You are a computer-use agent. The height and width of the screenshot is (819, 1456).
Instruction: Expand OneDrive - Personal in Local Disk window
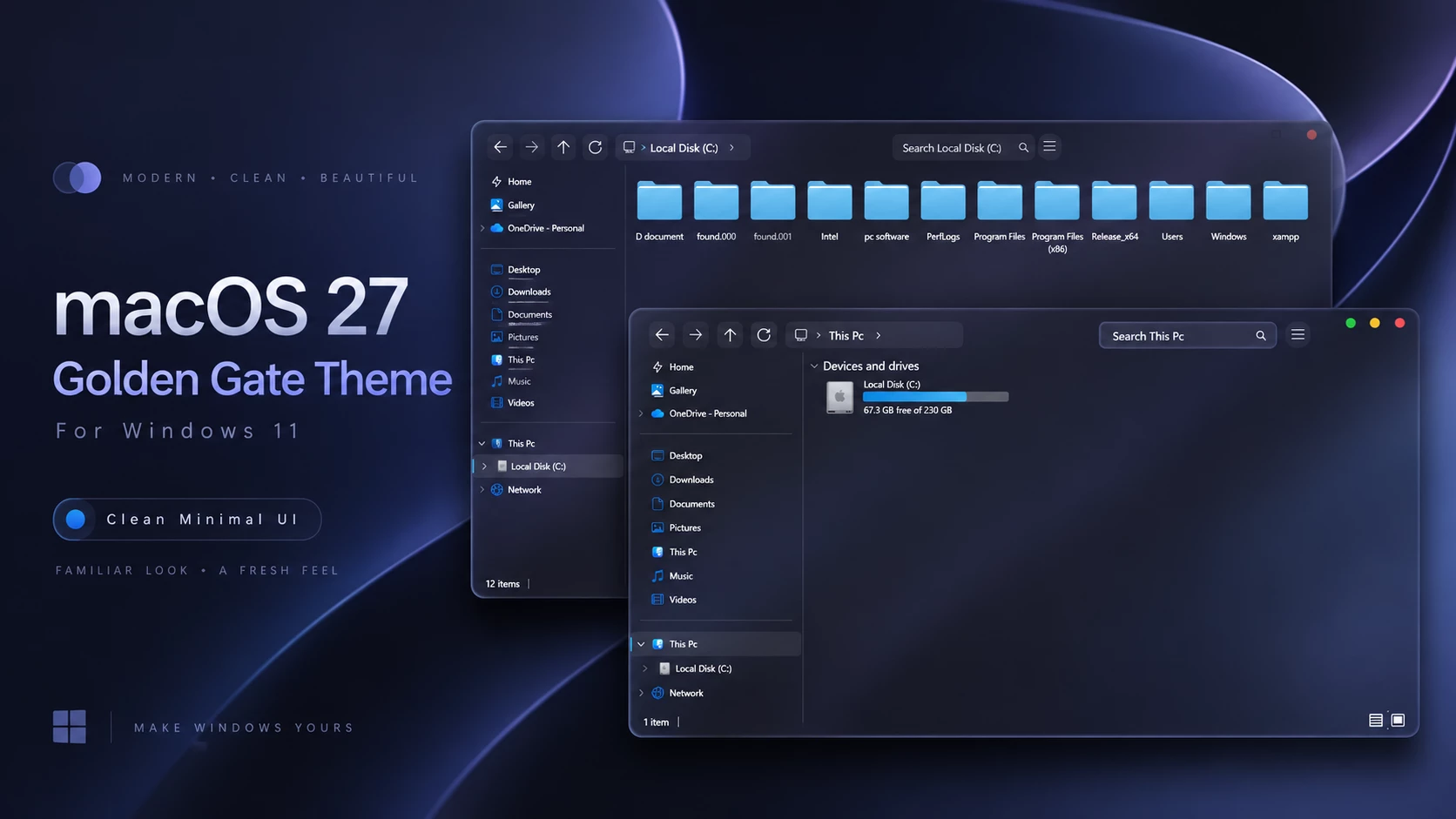pos(482,228)
